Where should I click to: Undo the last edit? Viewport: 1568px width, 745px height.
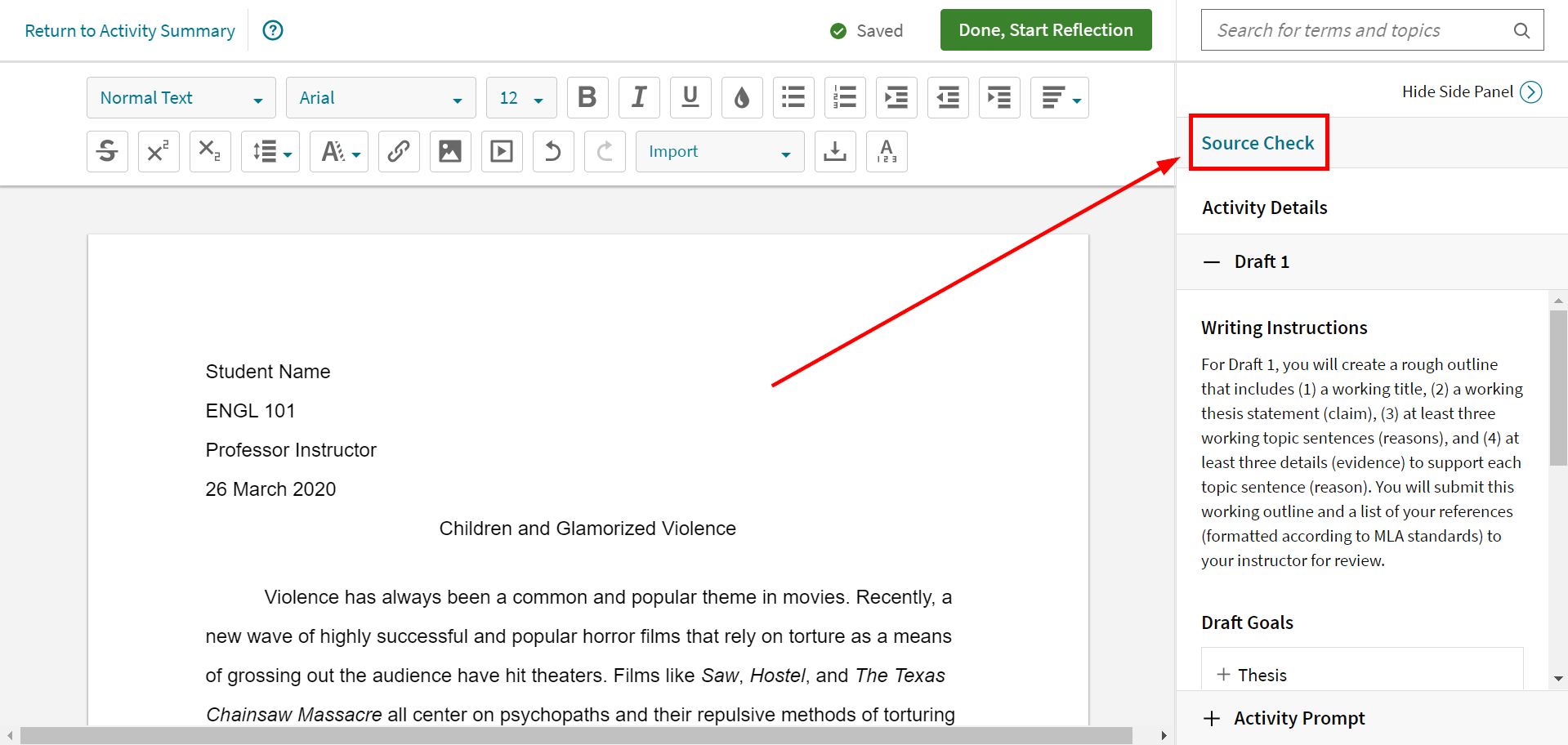(553, 151)
